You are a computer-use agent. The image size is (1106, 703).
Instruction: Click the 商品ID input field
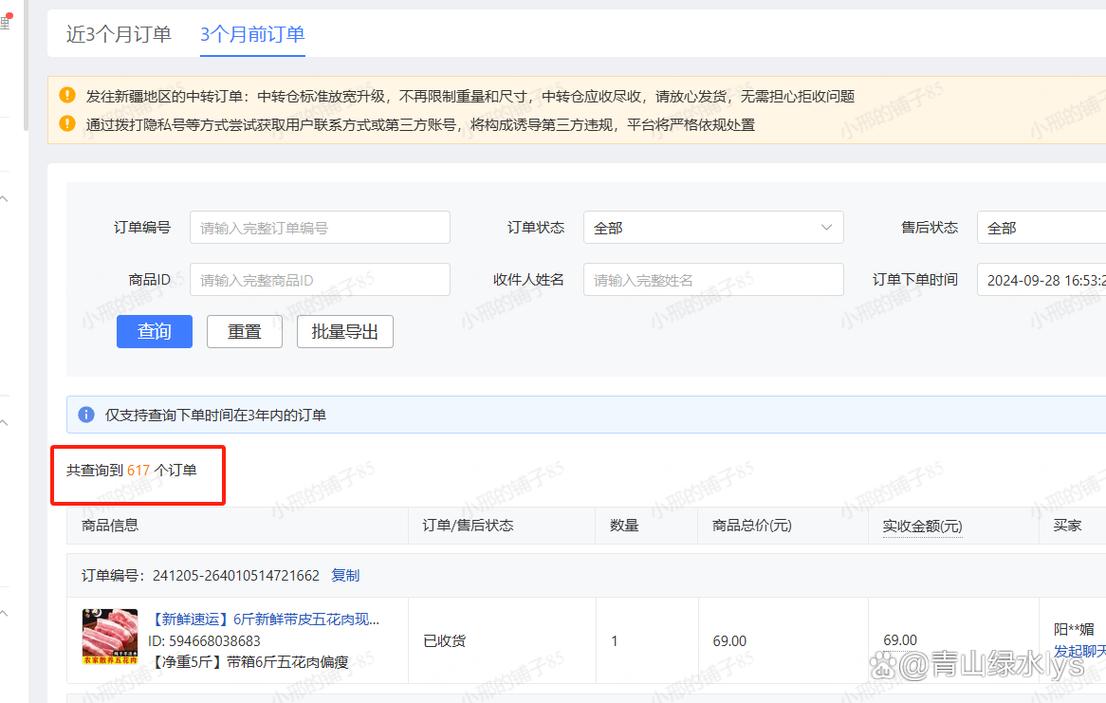(x=319, y=279)
